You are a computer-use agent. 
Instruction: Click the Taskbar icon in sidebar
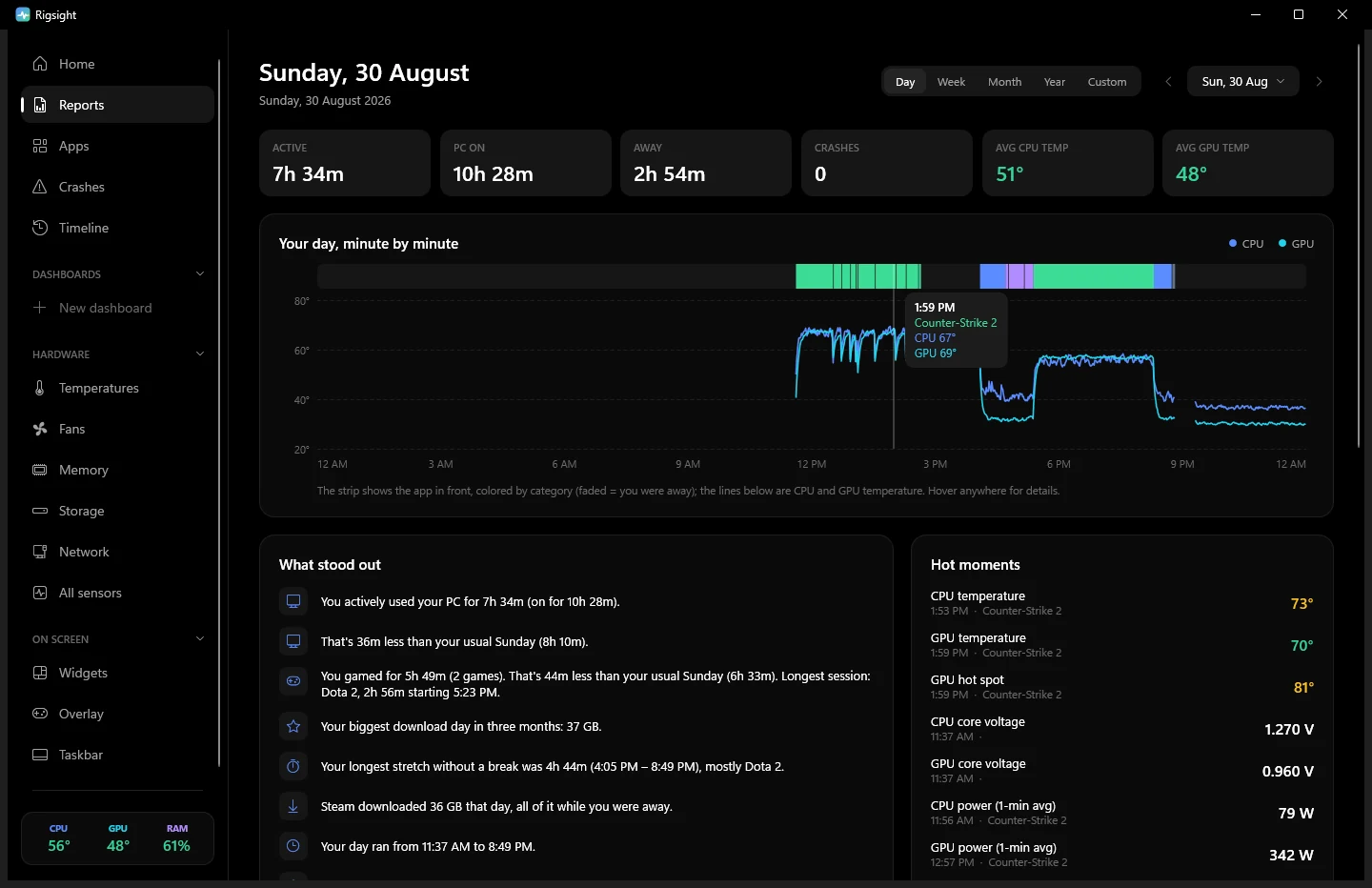pyautogui.click(x=40, y=755)
